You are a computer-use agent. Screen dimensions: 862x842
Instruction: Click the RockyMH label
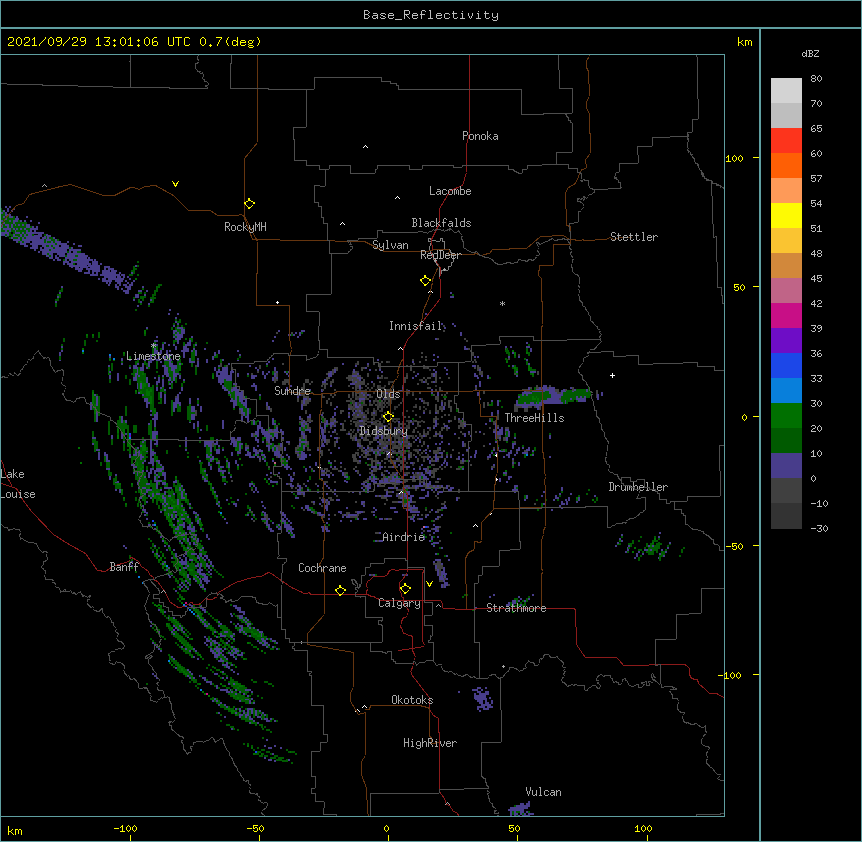[245, 227]
